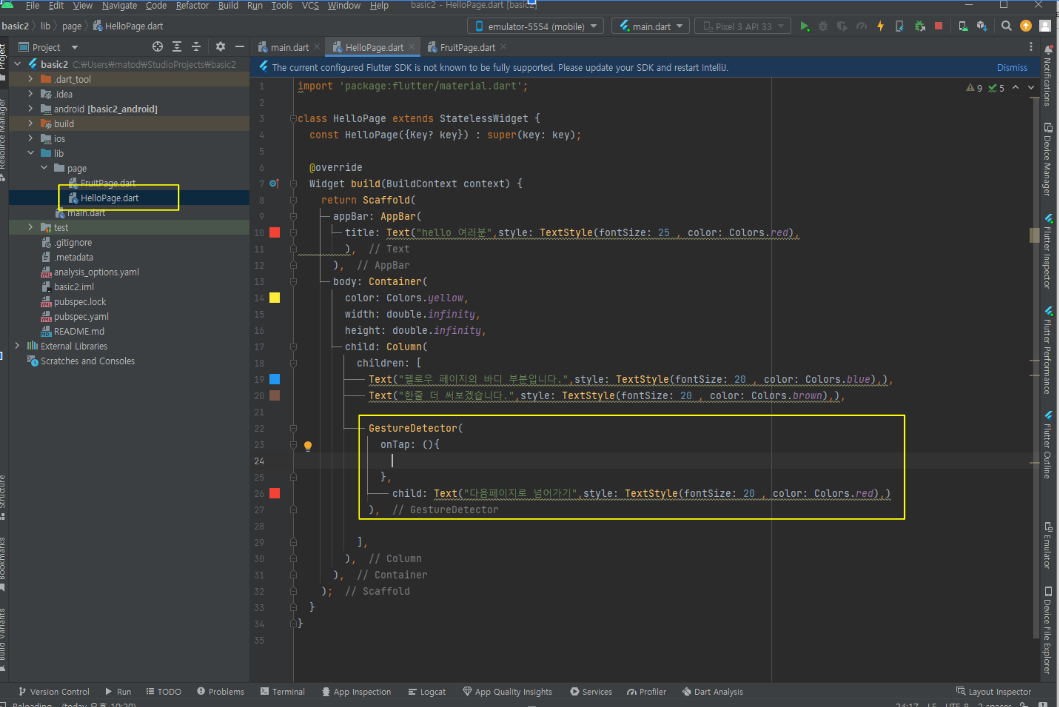Click the warnings count indicator showing 9
The height and width of the screenshot is (707, 1059).
(974, 88)
